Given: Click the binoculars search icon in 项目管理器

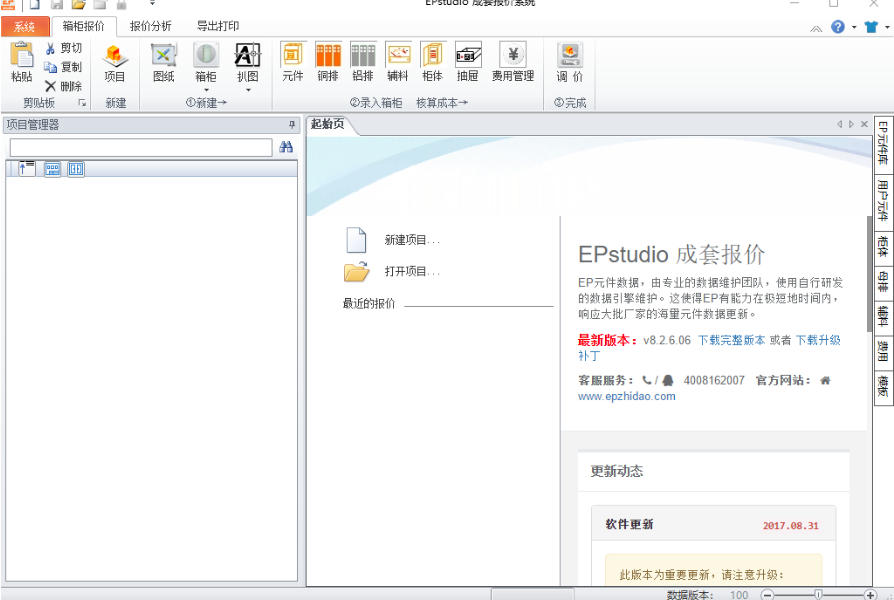Looking at the screenshot, I should (x=286, y=147).
